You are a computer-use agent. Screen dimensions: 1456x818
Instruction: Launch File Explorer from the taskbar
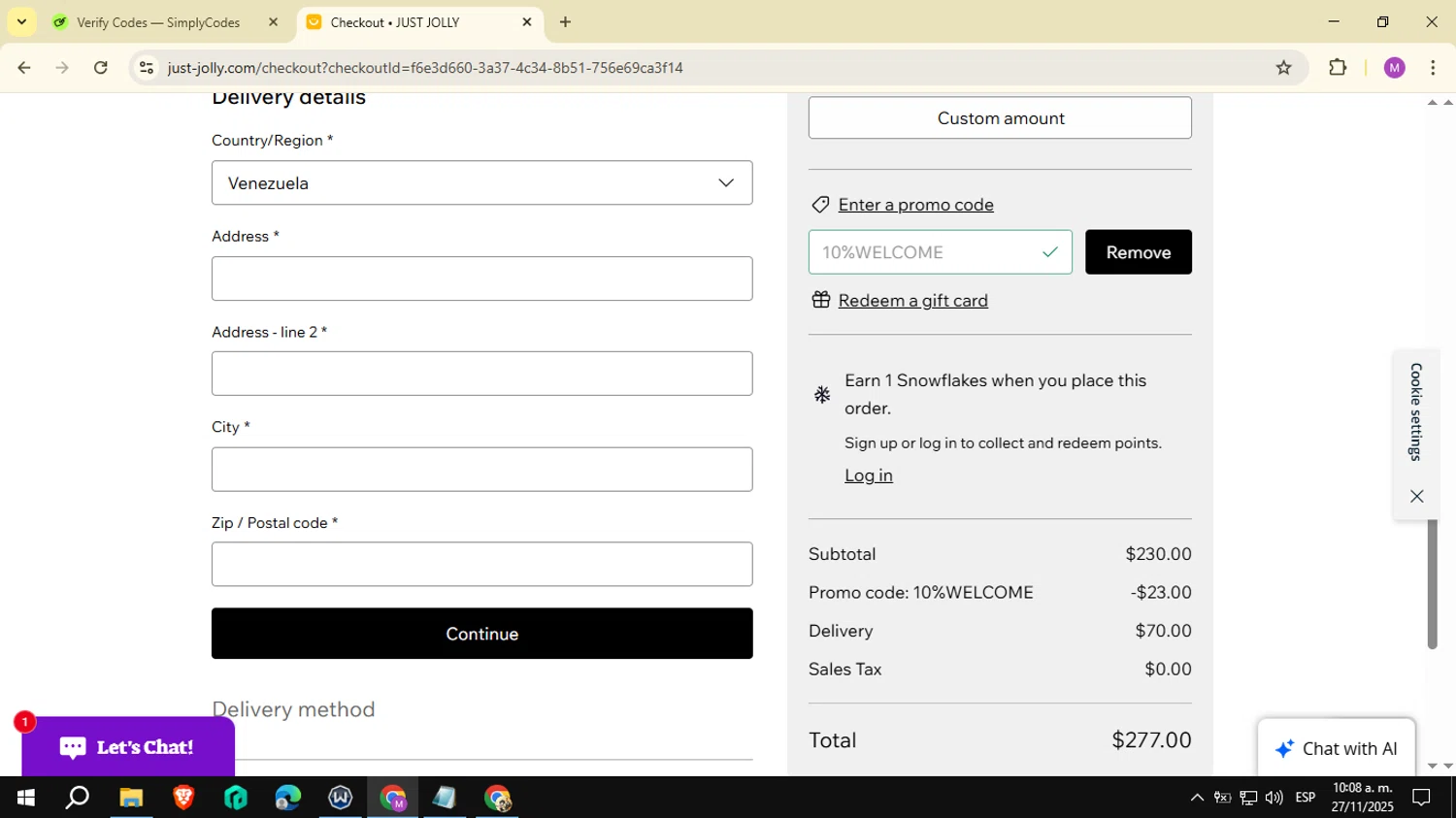pos(131,798)
